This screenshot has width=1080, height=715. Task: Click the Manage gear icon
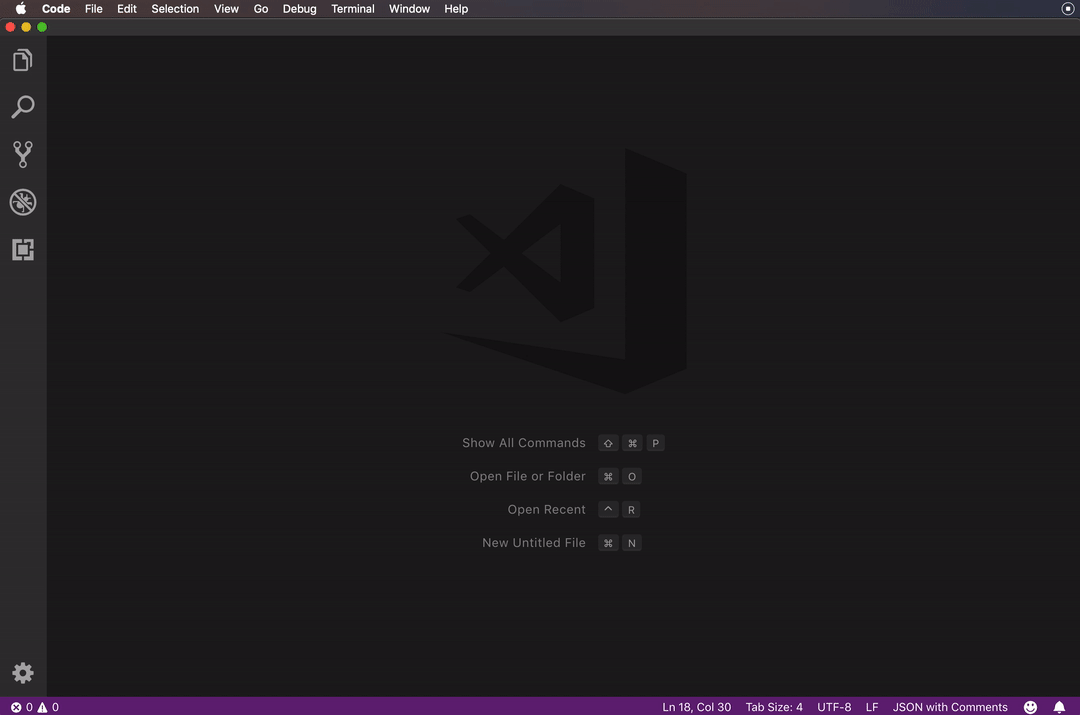[23, 673]
